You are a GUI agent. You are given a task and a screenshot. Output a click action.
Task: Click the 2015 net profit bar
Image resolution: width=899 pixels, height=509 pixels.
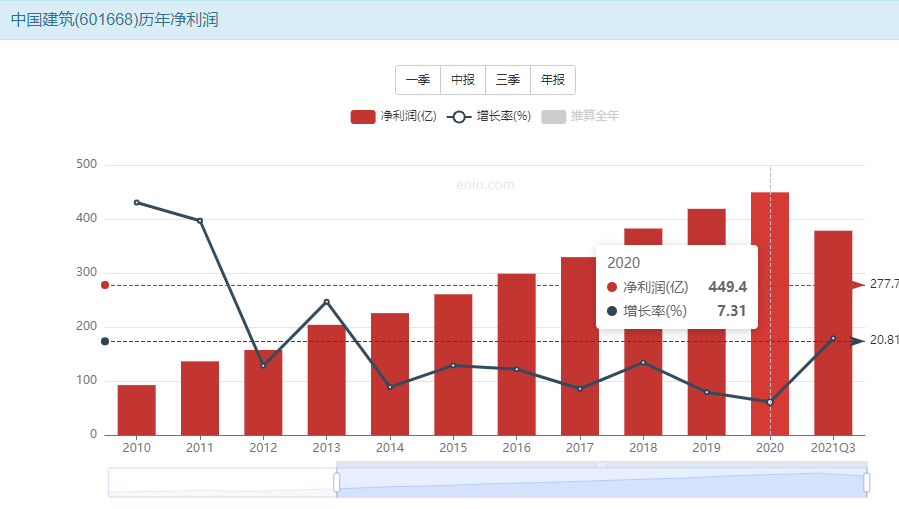point(454,365)
